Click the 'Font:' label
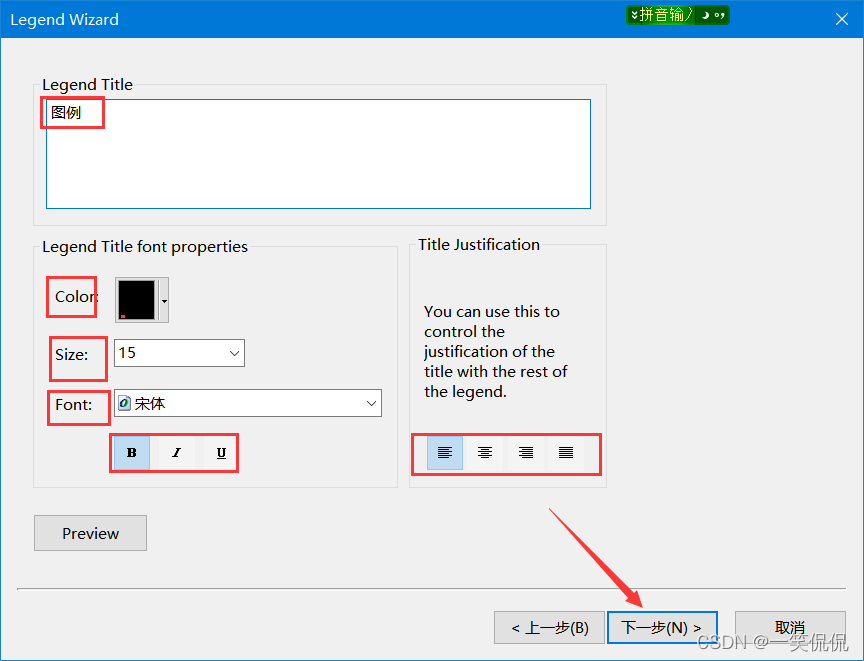This screenshot has height=661, width=864. pyautogui.click(x=74, y=405)
